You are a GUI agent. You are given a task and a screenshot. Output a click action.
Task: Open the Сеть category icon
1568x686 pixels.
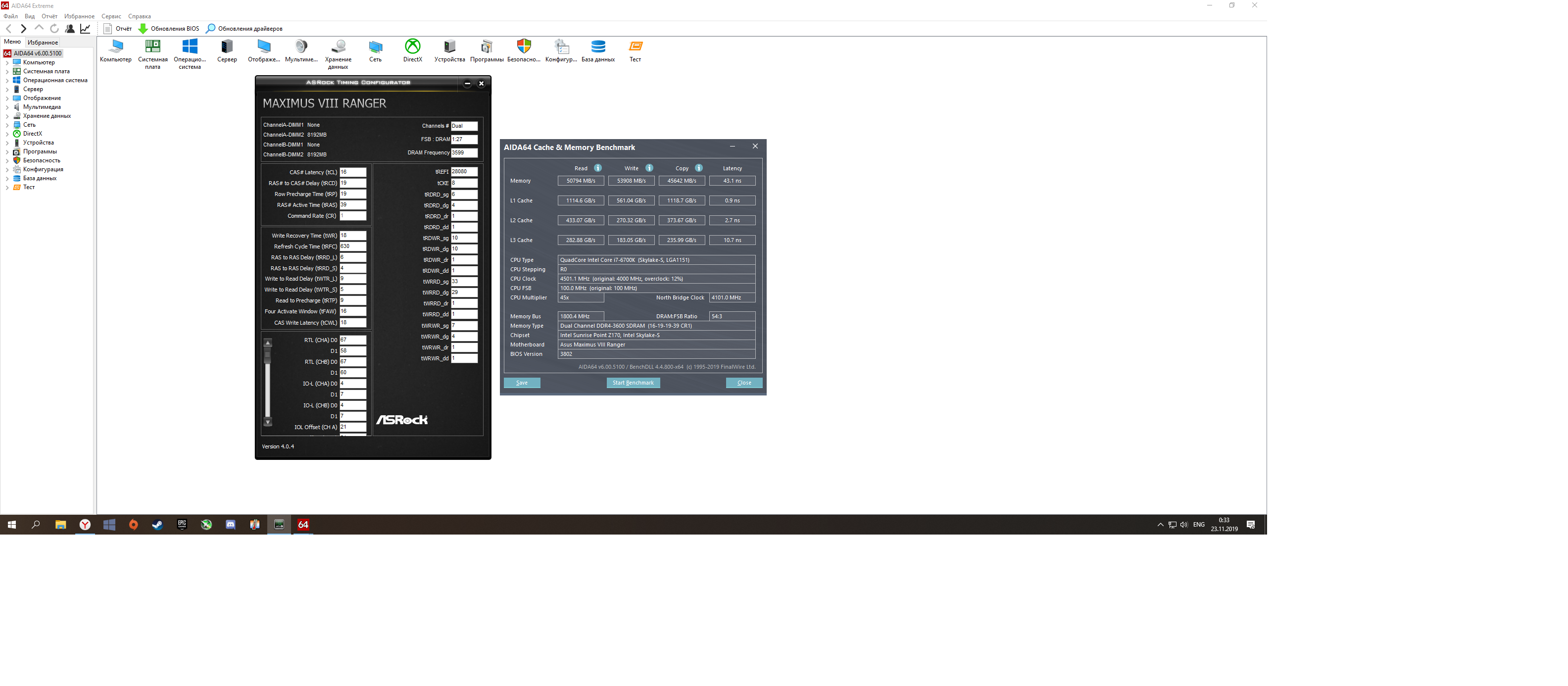click(376, 47)
